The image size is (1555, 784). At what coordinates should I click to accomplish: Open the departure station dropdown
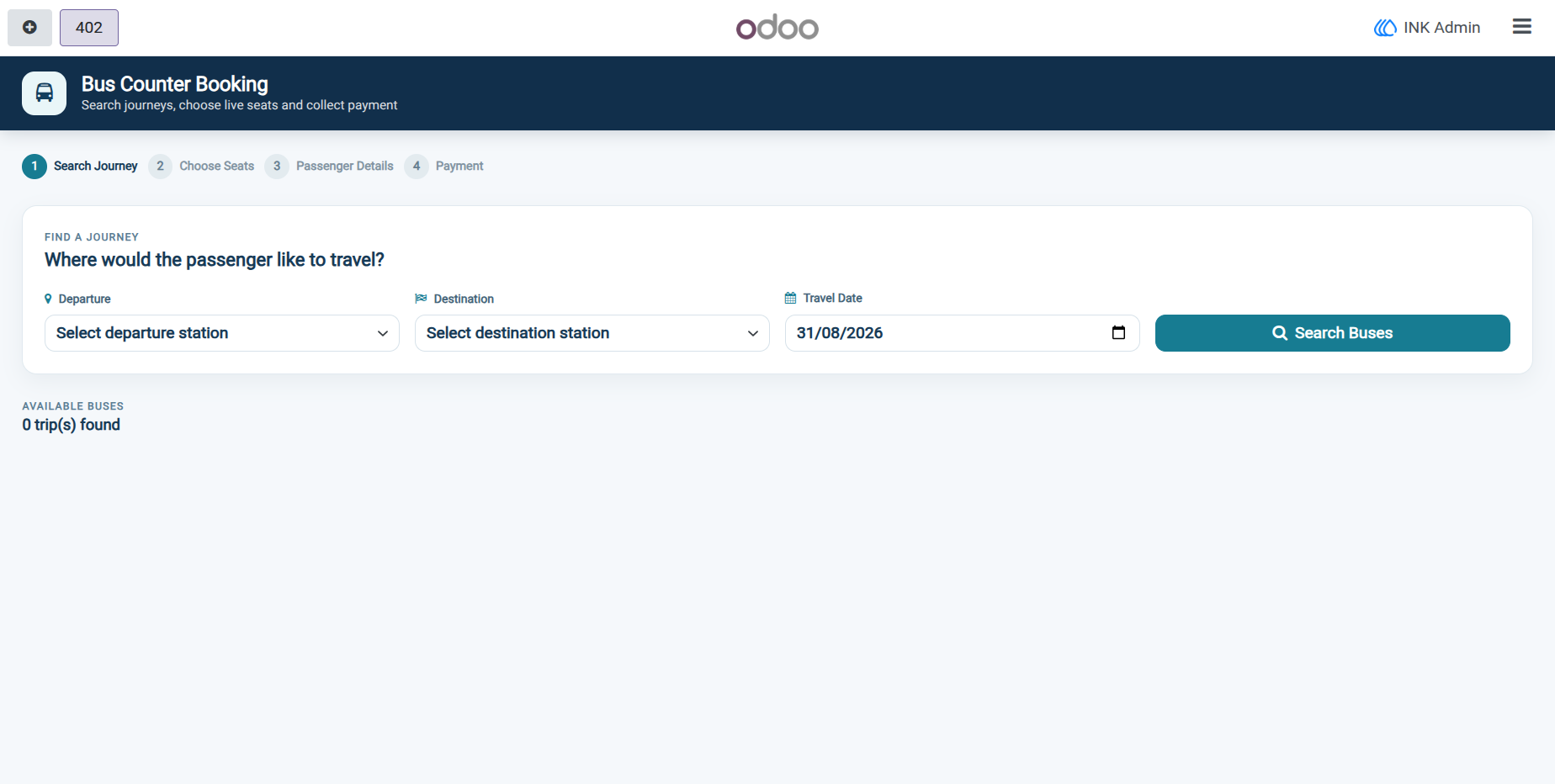[222, 333]
